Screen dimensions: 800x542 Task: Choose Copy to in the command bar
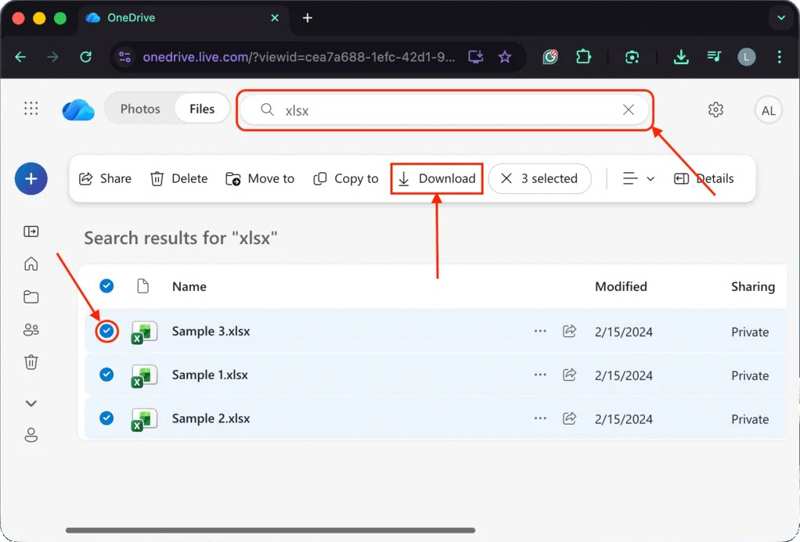coord(345,179)
